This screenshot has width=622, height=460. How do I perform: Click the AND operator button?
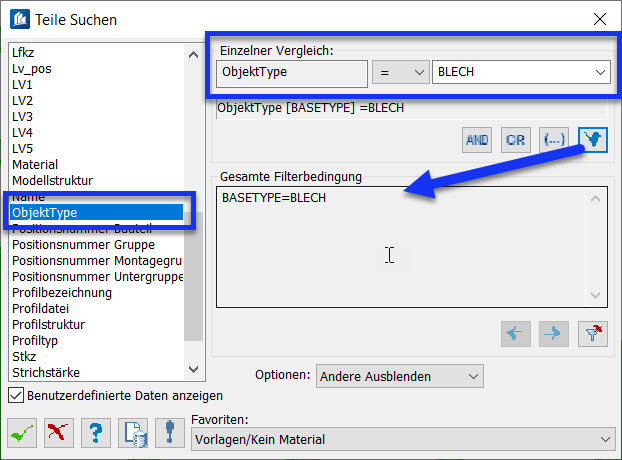(477, 140)
